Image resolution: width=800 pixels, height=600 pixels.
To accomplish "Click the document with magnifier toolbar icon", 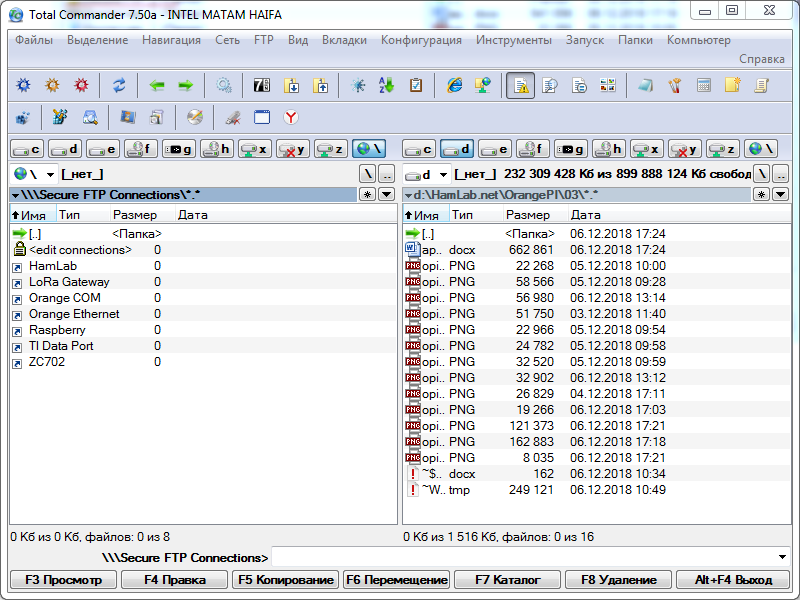I will [x=549, y=85].
